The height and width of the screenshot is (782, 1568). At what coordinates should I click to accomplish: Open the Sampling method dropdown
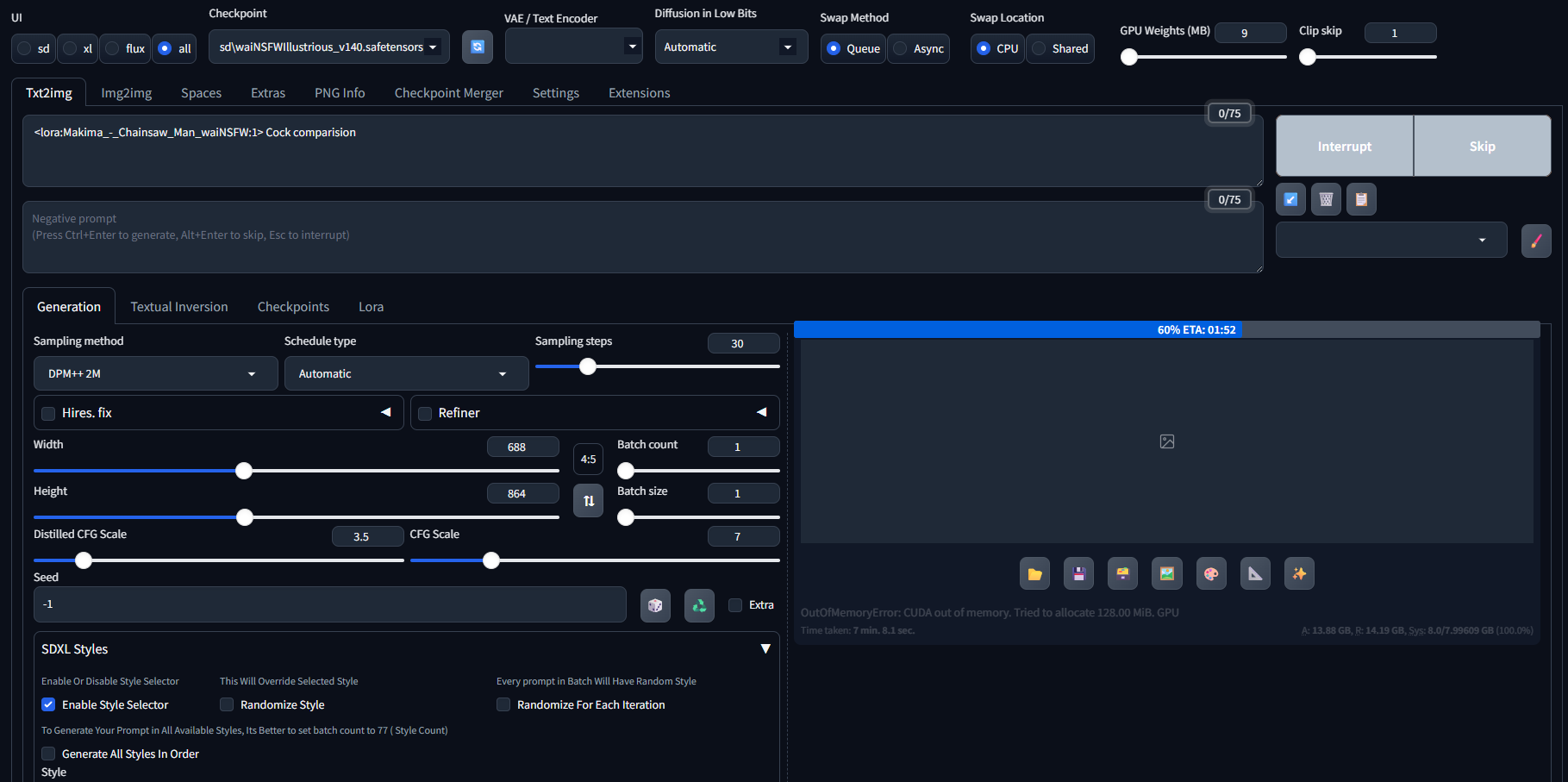click(x=156, y=373)
